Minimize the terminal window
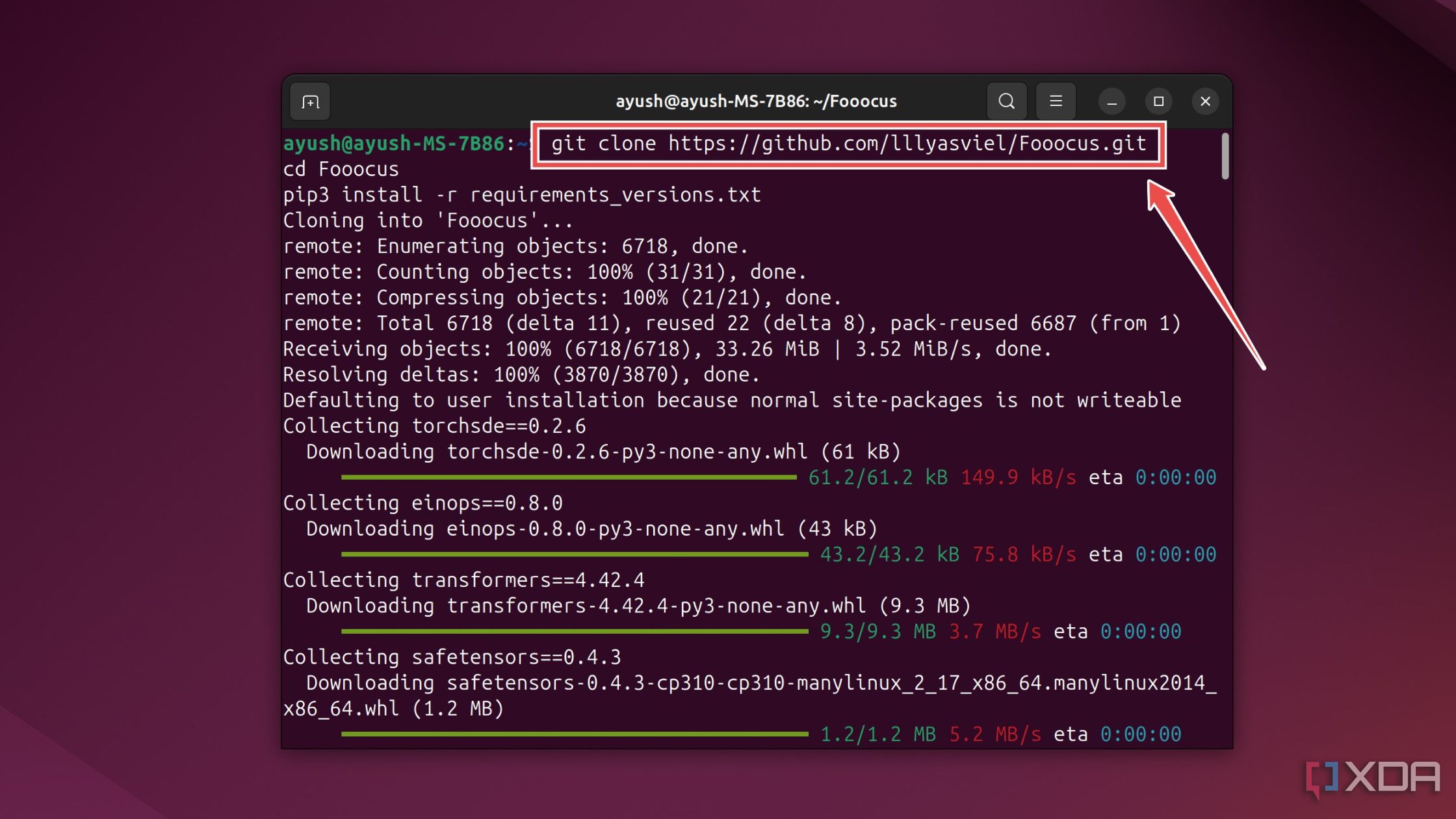Image resolution: width=1456 pixels, height=819 pixels. (x=1111, y=101)
